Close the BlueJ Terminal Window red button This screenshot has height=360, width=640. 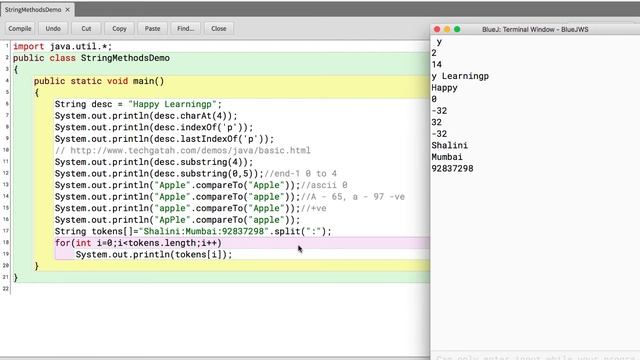(437, 29)
